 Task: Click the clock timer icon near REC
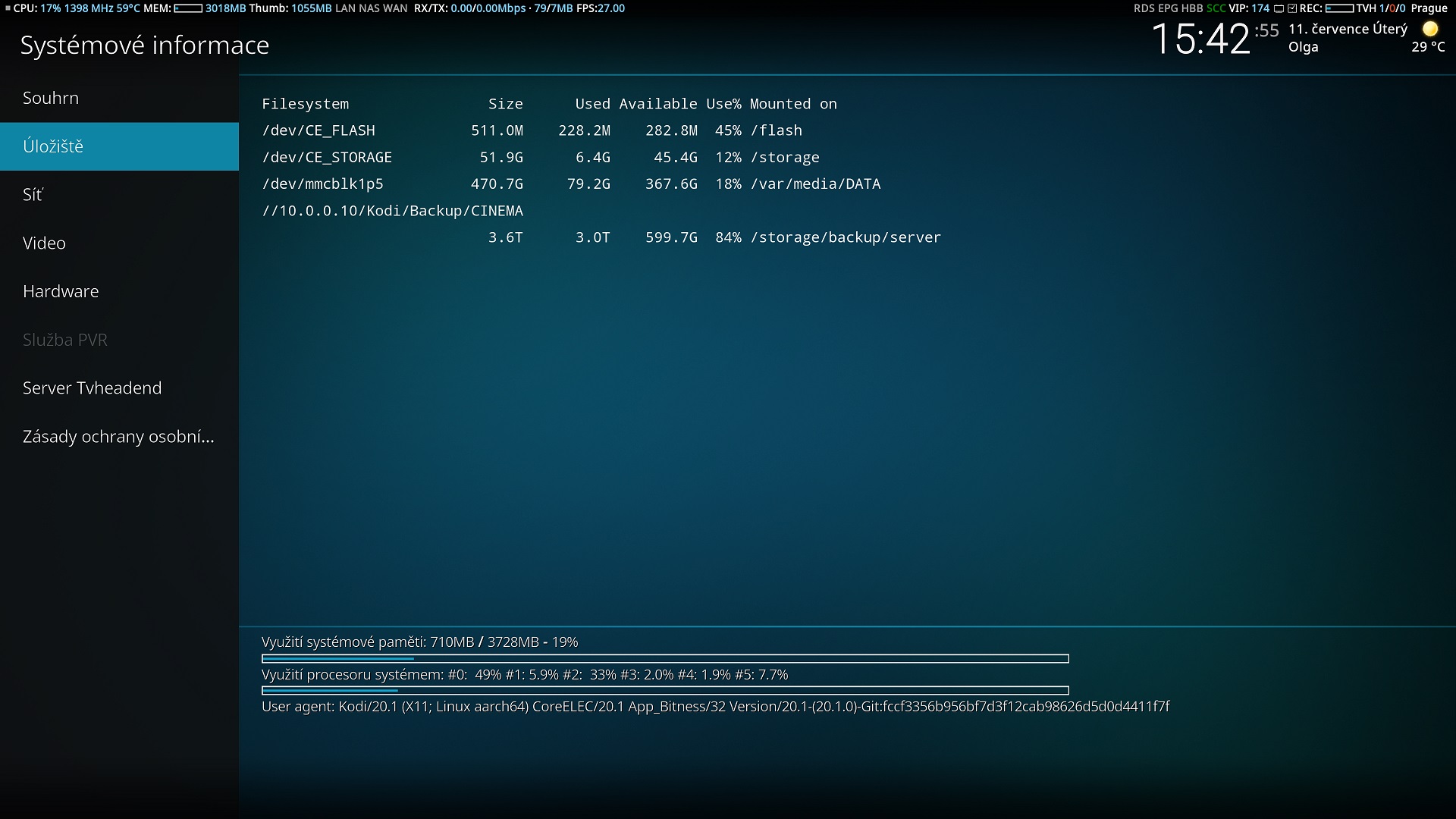(x=1292, y=8)
